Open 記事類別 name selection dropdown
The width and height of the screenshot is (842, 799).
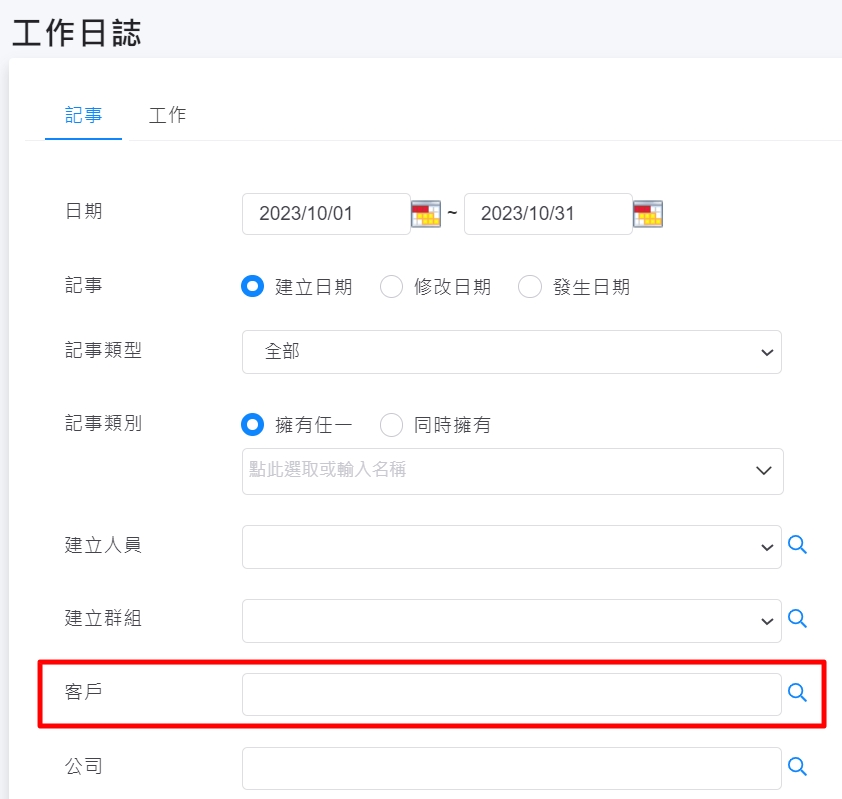[513, 471]
